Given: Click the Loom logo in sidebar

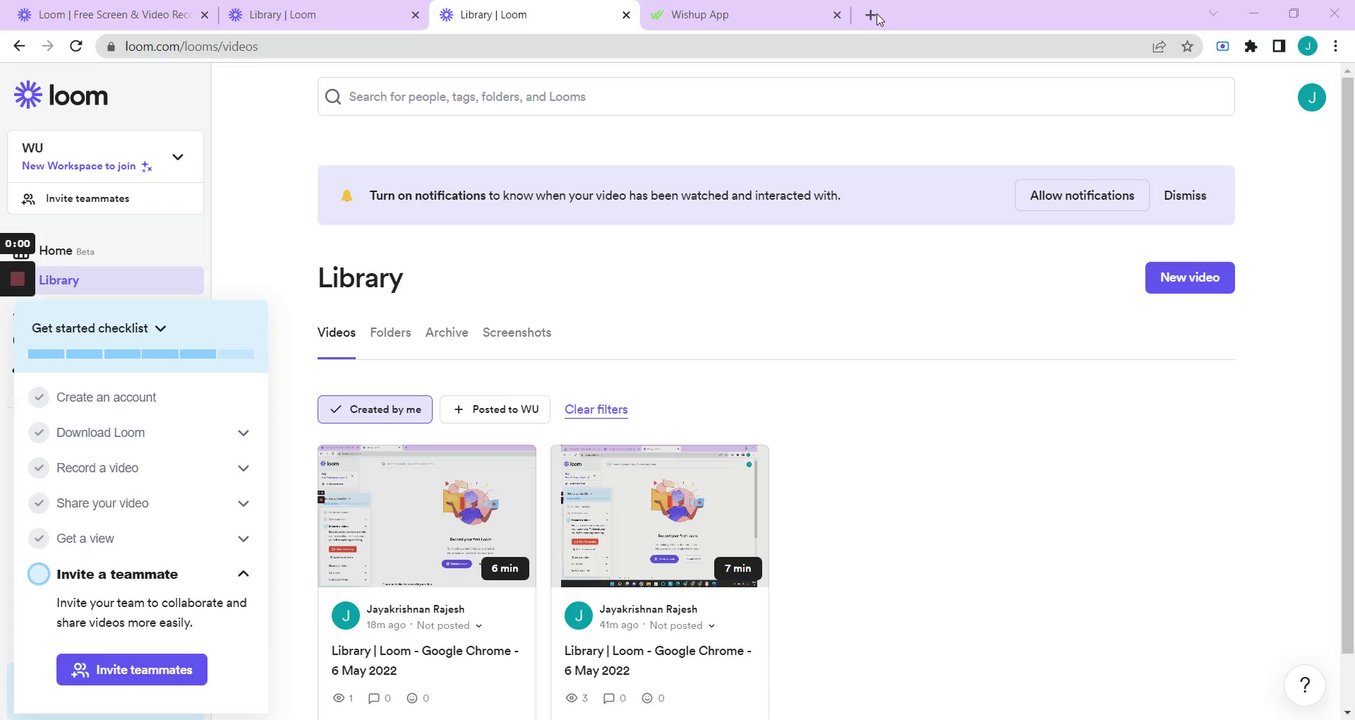Looking at the screenshot, I should tap(61, 95).
